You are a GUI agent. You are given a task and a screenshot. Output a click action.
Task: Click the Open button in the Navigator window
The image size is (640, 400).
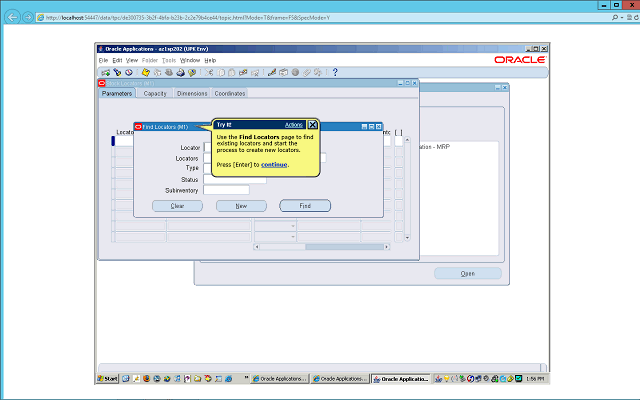point(468,273)
